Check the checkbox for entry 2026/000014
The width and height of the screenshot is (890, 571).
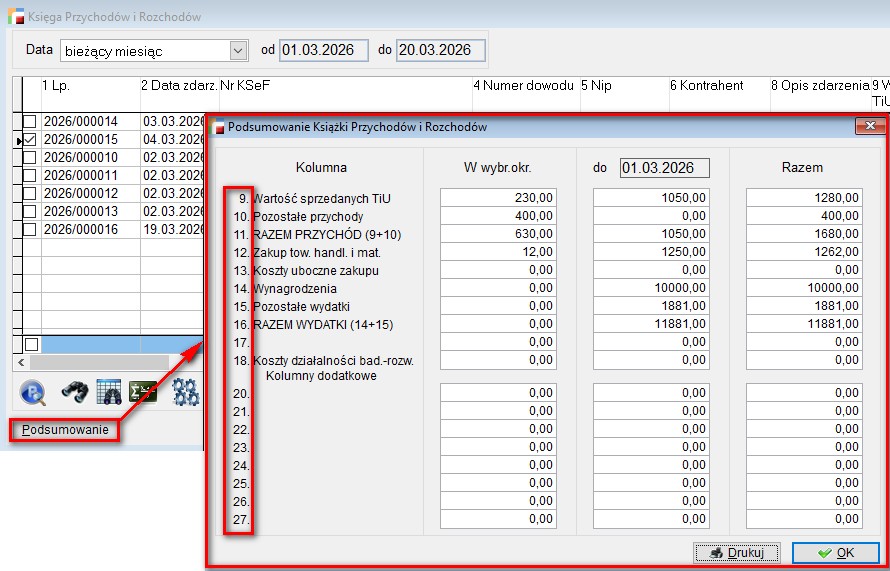tap(30, 122)
